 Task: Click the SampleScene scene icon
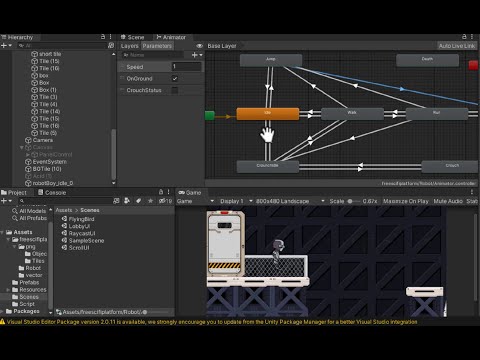[x=64, y=240]
